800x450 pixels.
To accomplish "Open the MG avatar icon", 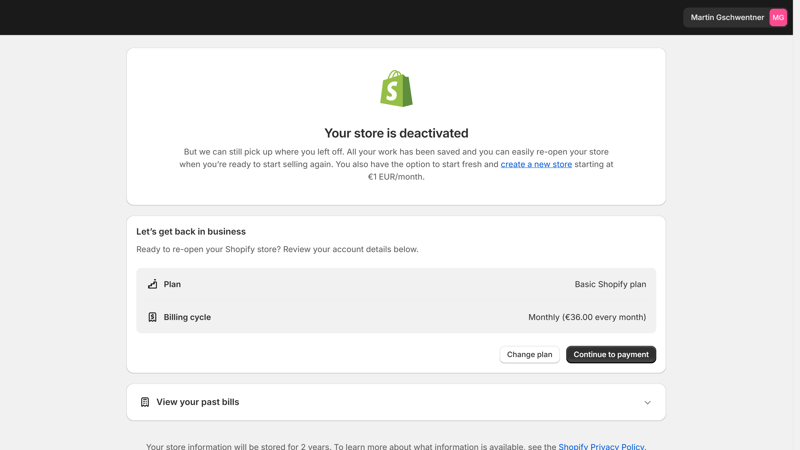I will pyautogui.click(x=778, y=17).
